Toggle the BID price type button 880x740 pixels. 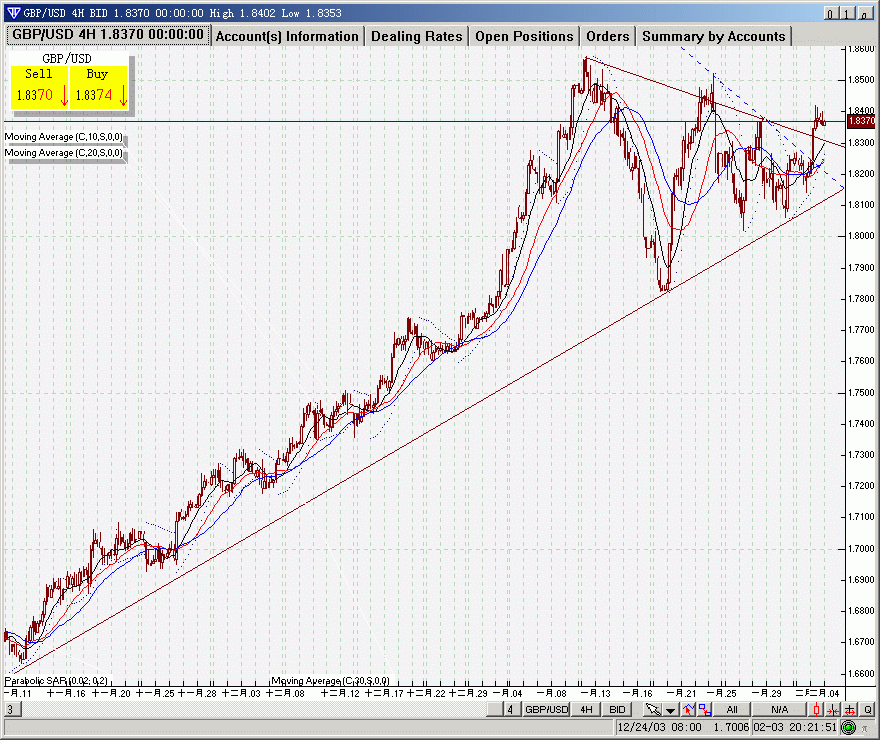(617, 710)
